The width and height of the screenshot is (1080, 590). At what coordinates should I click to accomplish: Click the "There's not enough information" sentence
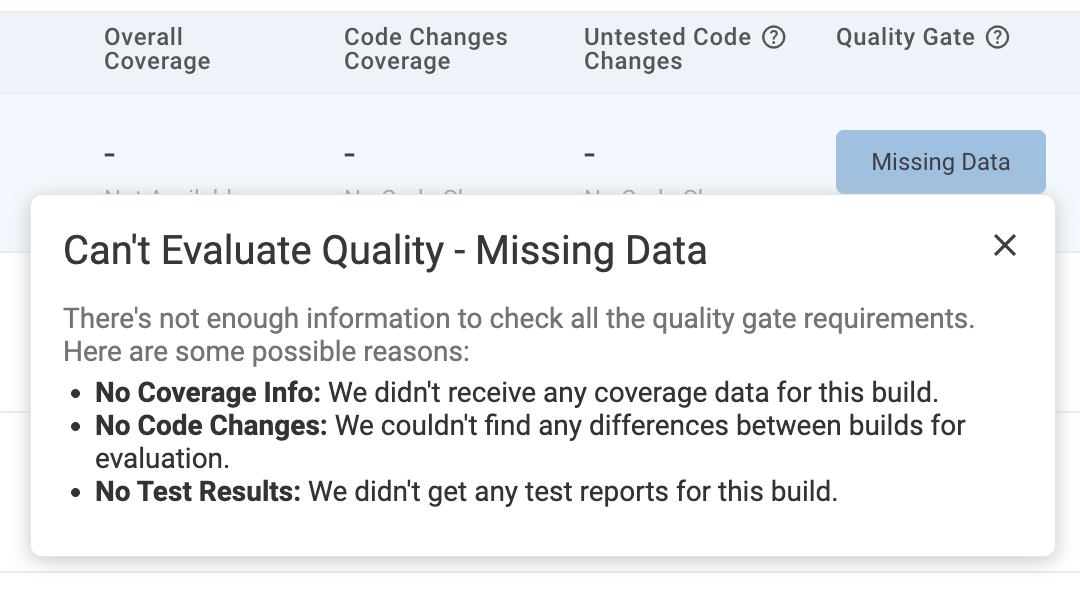click(x=518, y=319)
